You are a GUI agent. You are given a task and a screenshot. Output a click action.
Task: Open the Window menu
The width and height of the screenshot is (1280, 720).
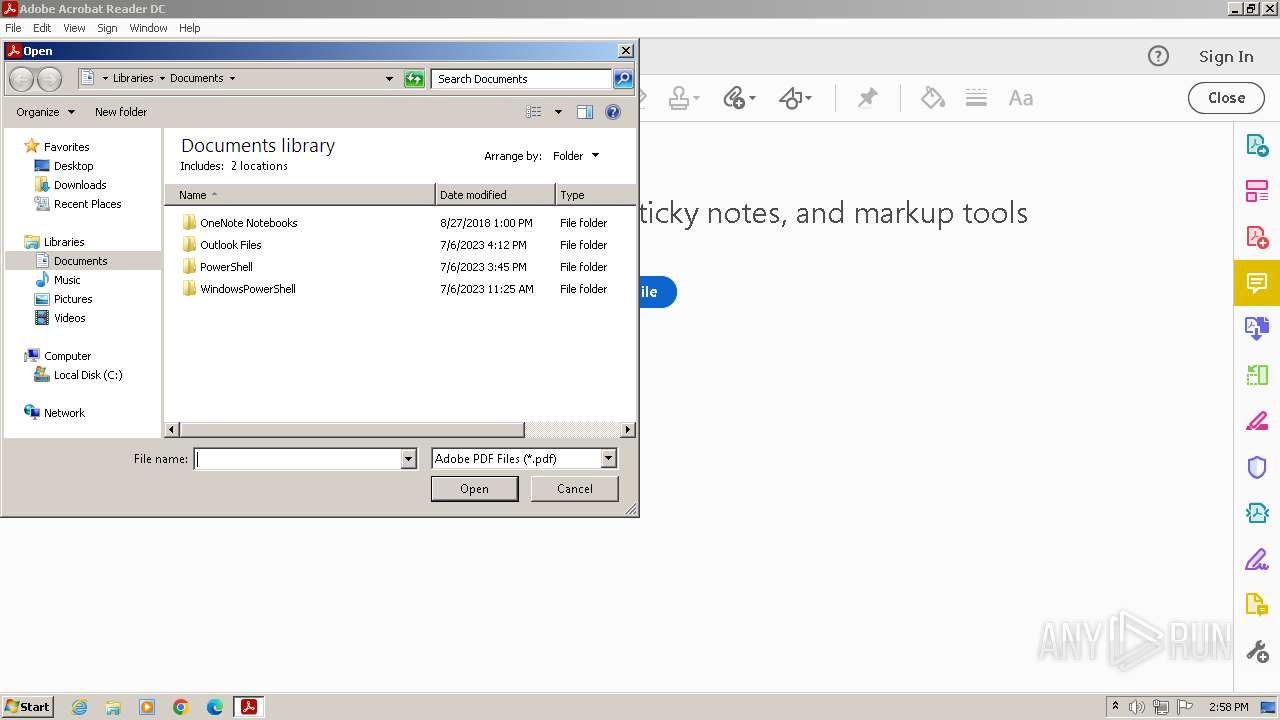pos(148,28)
